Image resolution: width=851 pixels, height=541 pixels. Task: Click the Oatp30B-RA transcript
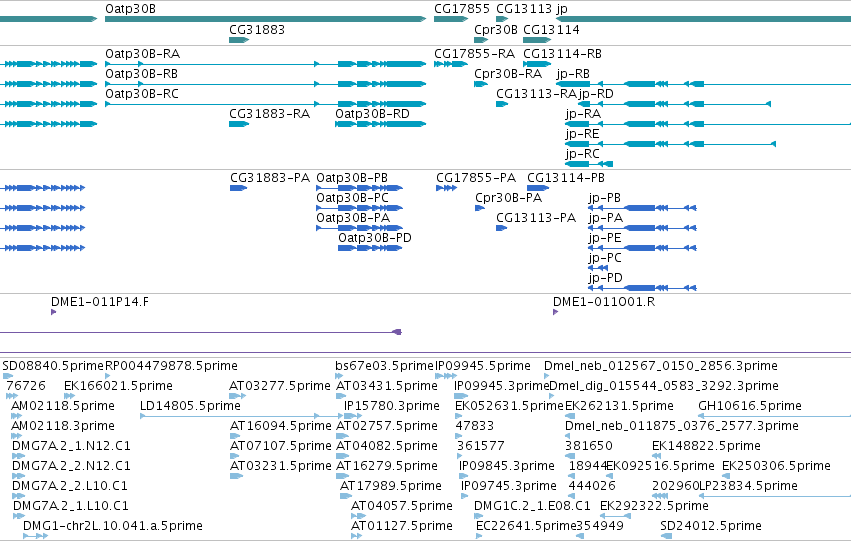click(x=265, y=64)
